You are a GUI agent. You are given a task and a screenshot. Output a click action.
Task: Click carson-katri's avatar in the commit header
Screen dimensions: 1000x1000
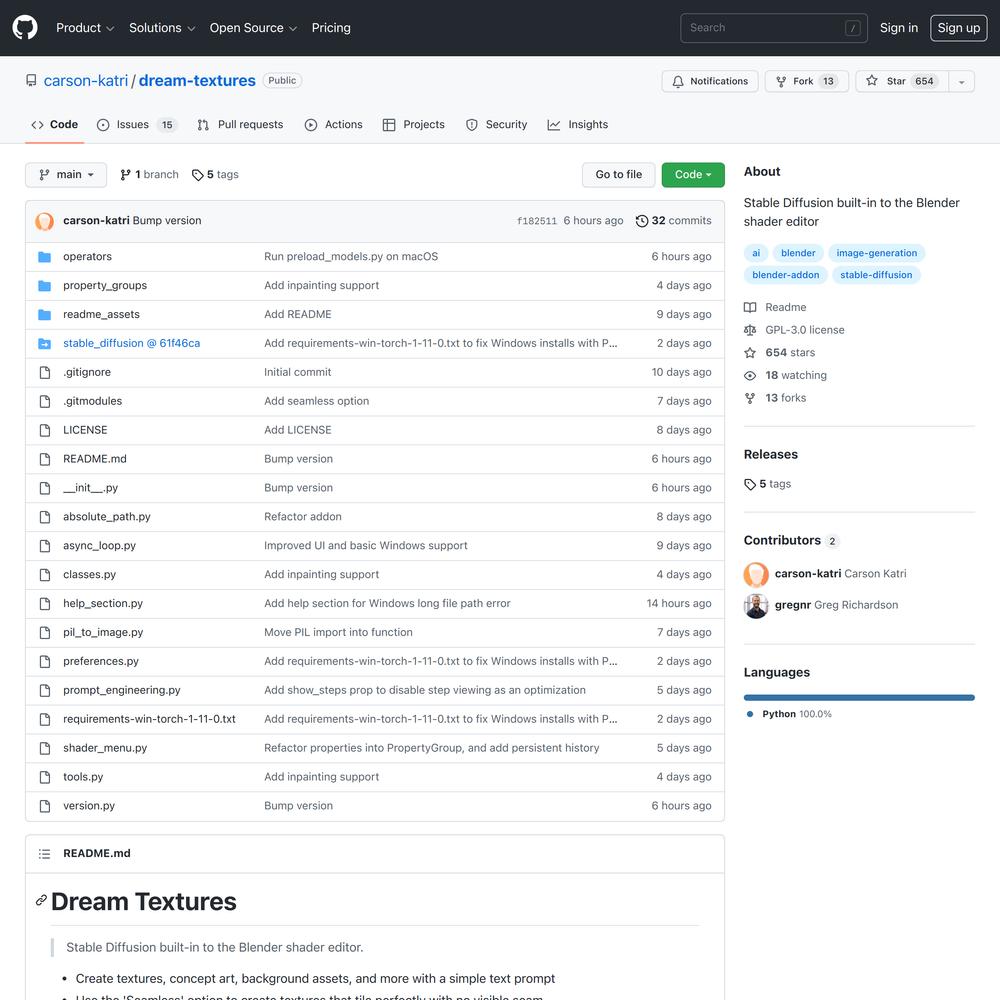45,221
